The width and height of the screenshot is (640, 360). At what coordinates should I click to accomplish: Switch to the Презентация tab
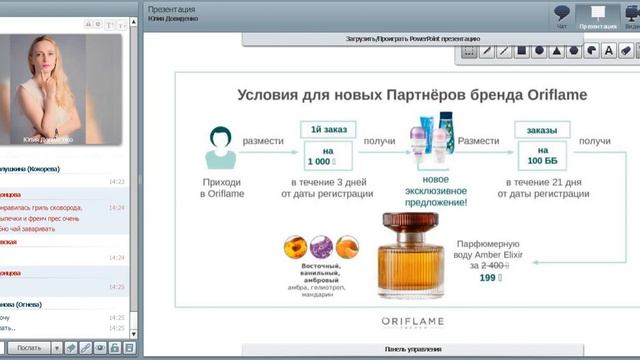coord(598,17)
